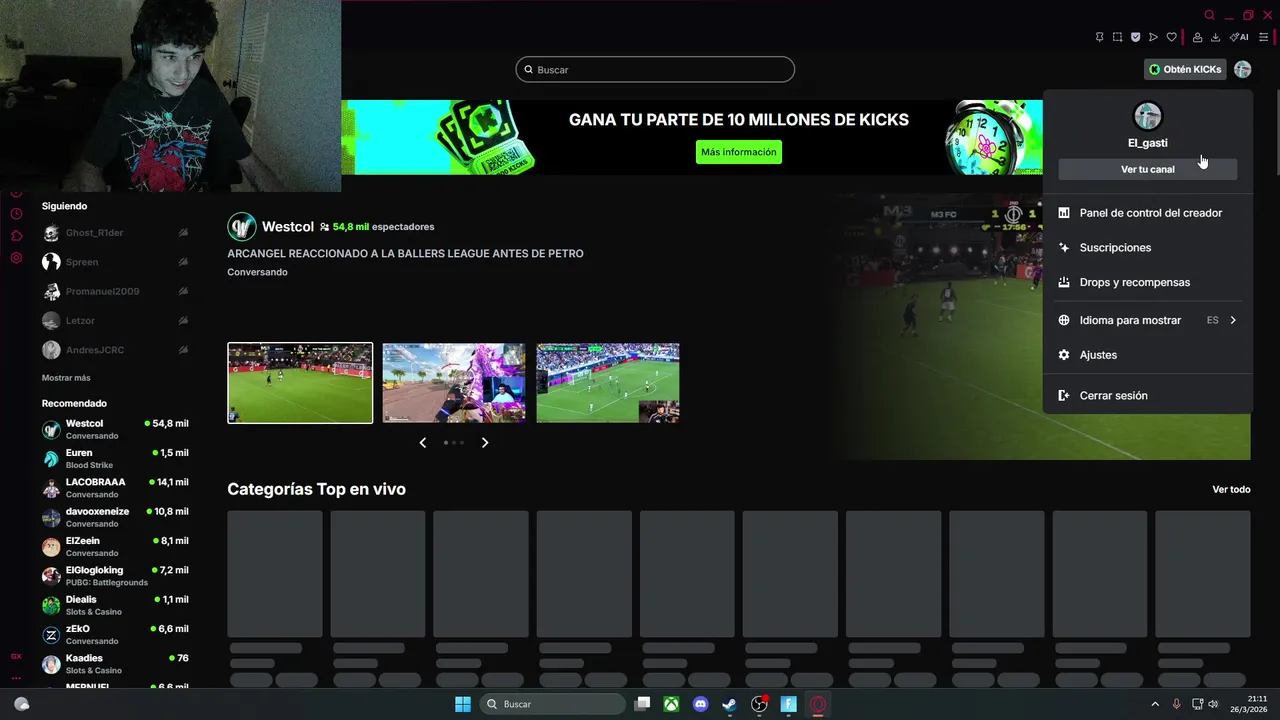Open Drops y recompensas menu entry

(1147, 282)
